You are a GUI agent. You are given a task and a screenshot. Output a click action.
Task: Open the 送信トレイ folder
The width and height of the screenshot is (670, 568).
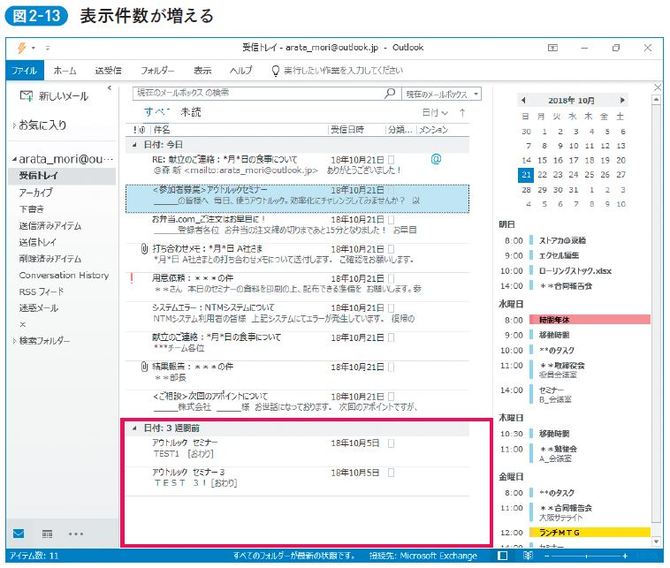[x=38, y=242]
